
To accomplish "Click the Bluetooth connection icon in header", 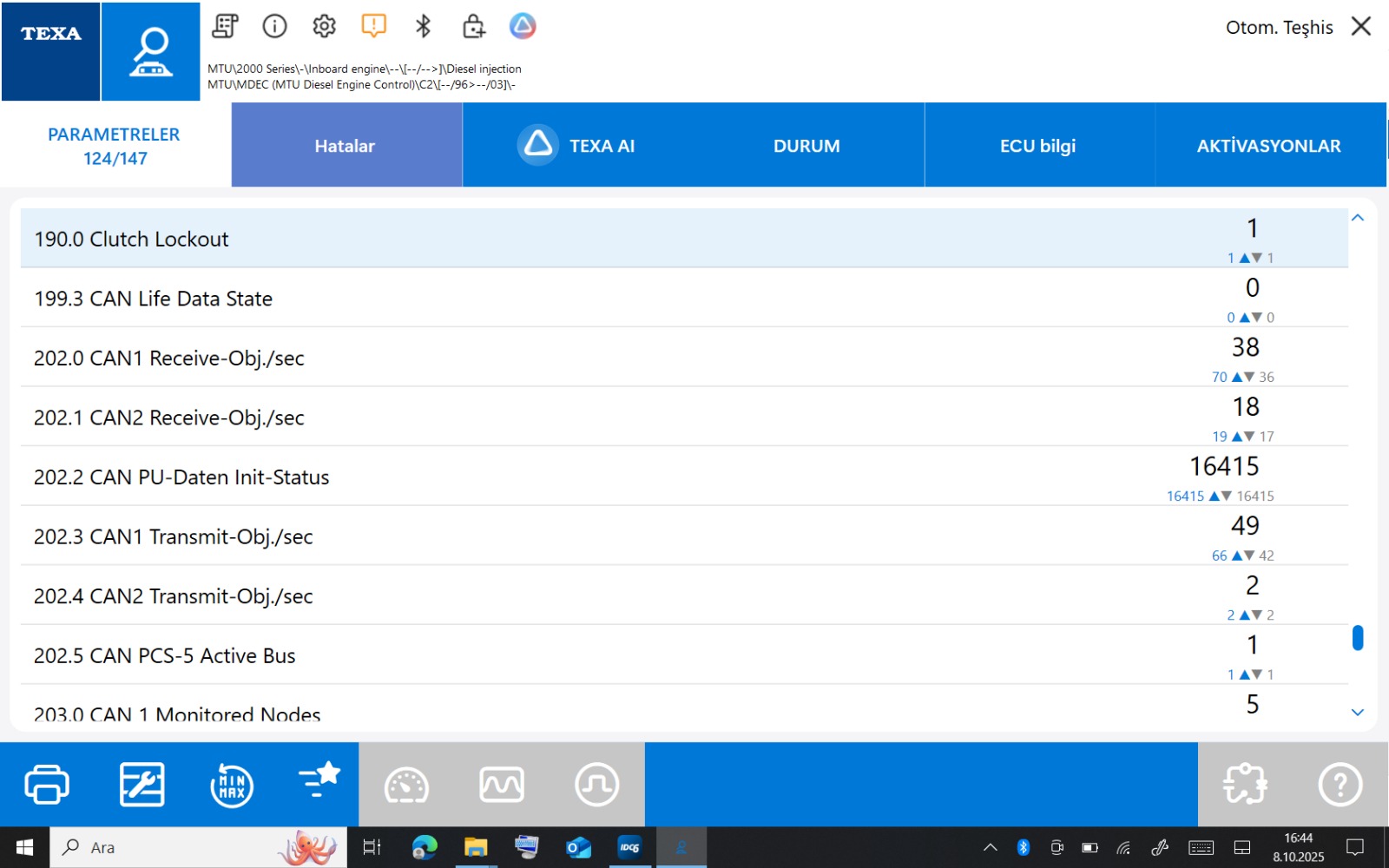I will 423,26.
